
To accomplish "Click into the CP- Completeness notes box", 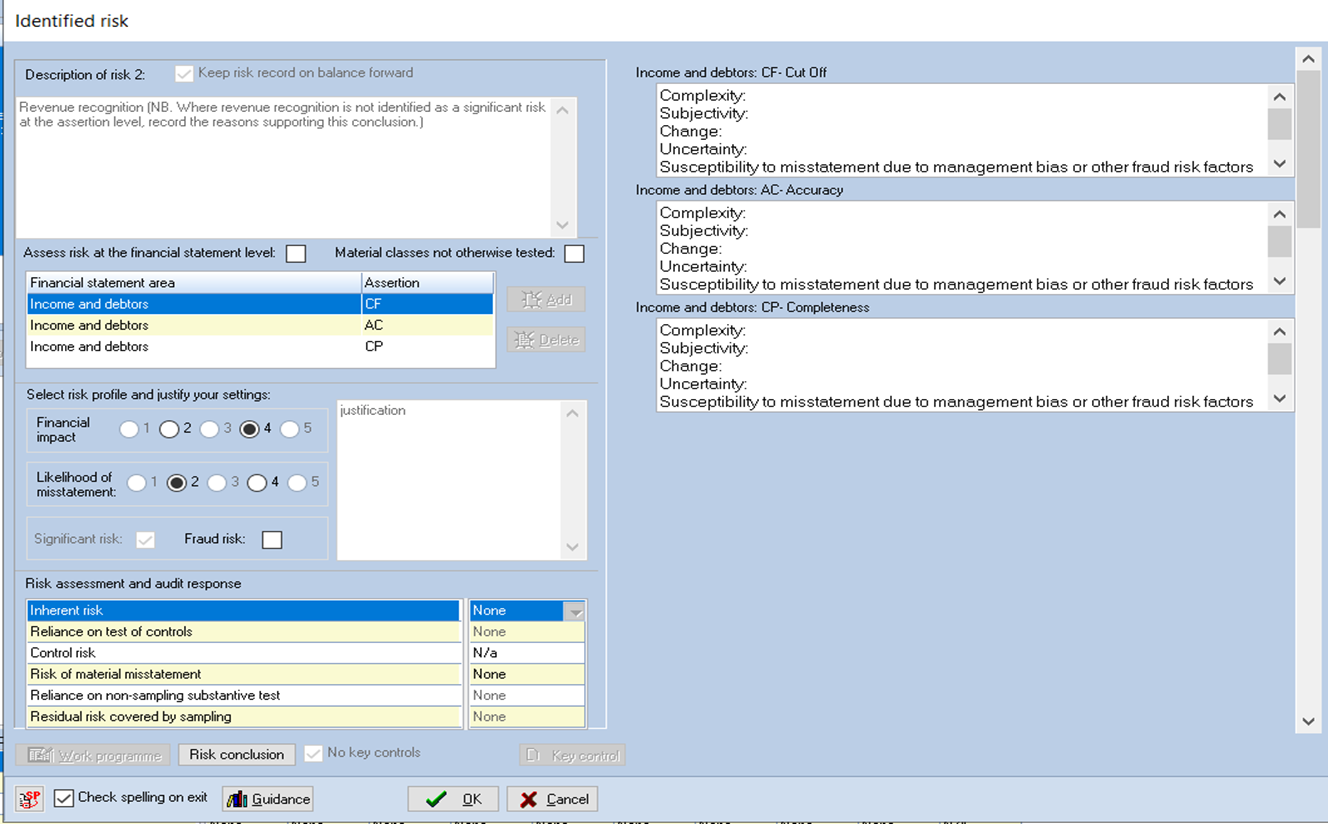I will pyautogui.click(x=962, y=365).
